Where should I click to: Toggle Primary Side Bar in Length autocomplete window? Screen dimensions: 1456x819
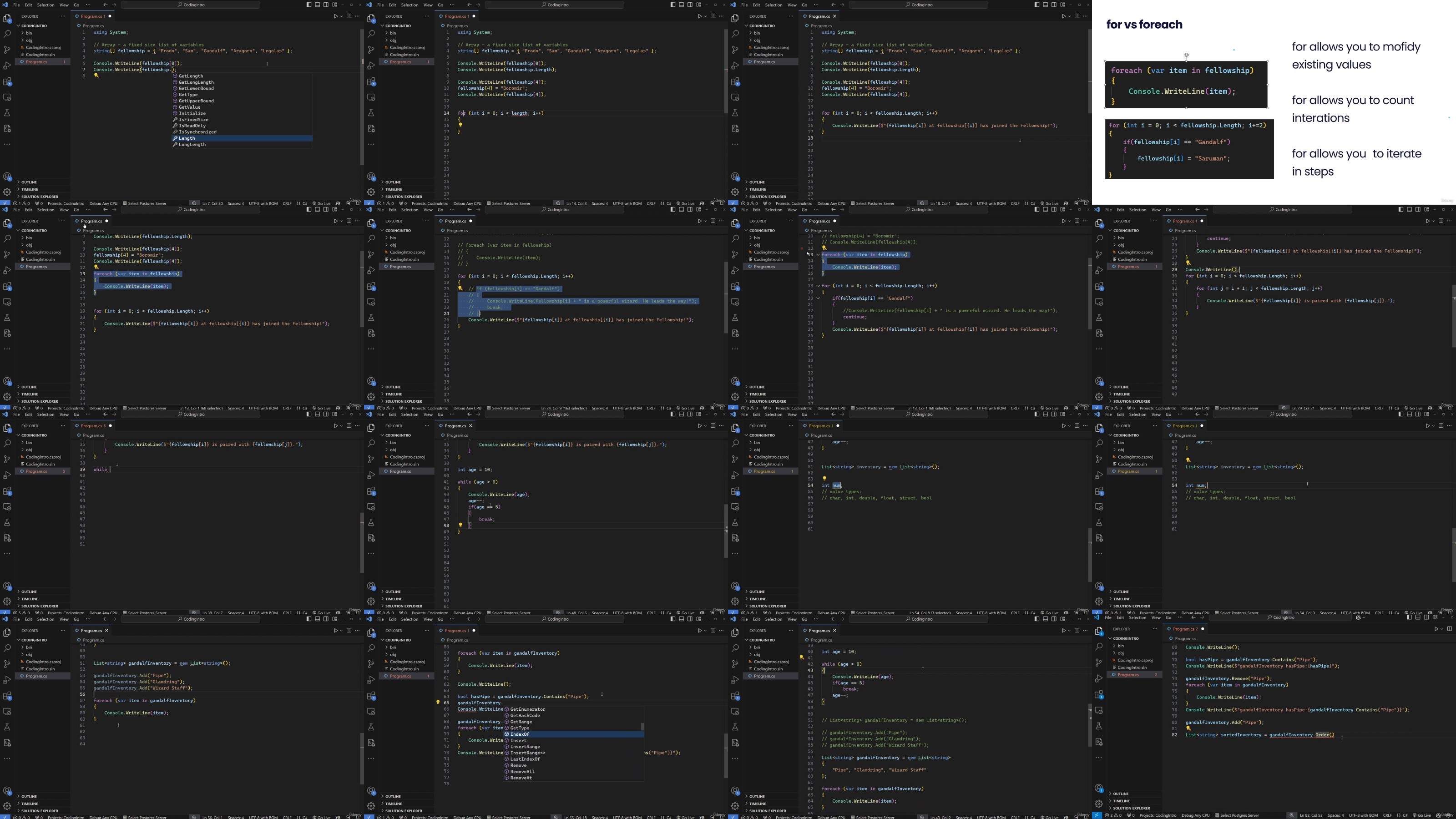coord(308,5)
